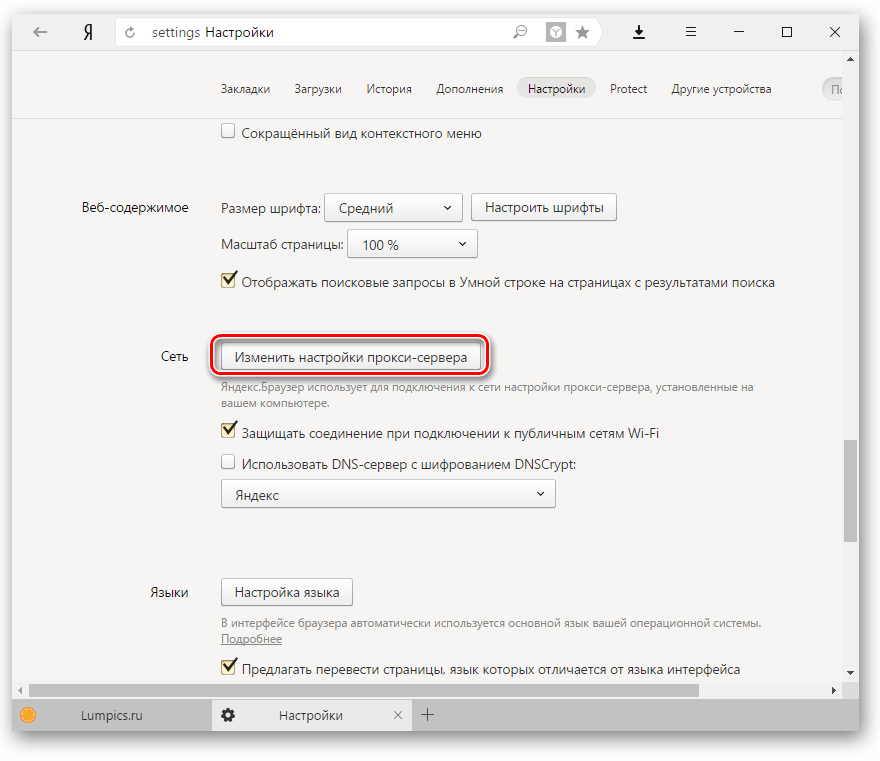Disable Защищать соединение Wi-Fi protection checkbox

tap(228, 432)
